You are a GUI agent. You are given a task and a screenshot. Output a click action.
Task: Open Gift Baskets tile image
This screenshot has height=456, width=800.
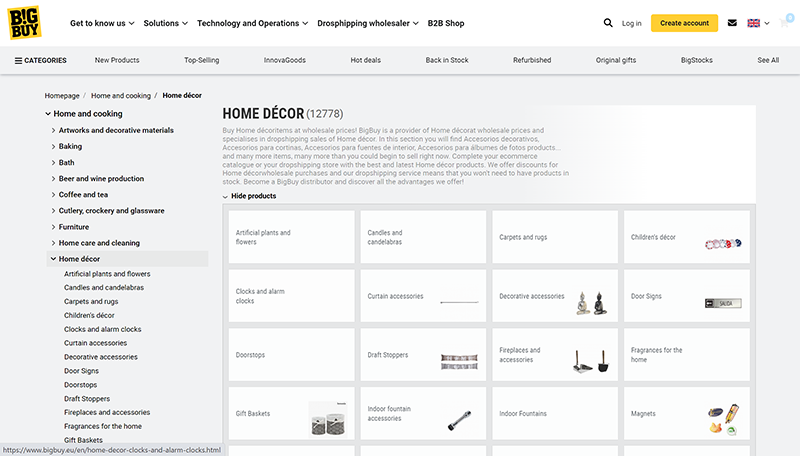(x=329, y=419)
